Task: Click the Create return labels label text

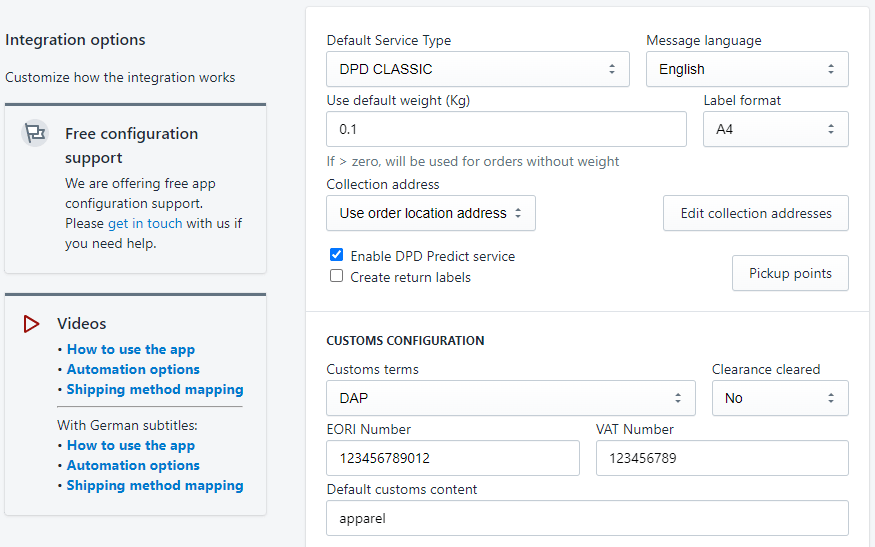Action: click(x=410, y=277)
